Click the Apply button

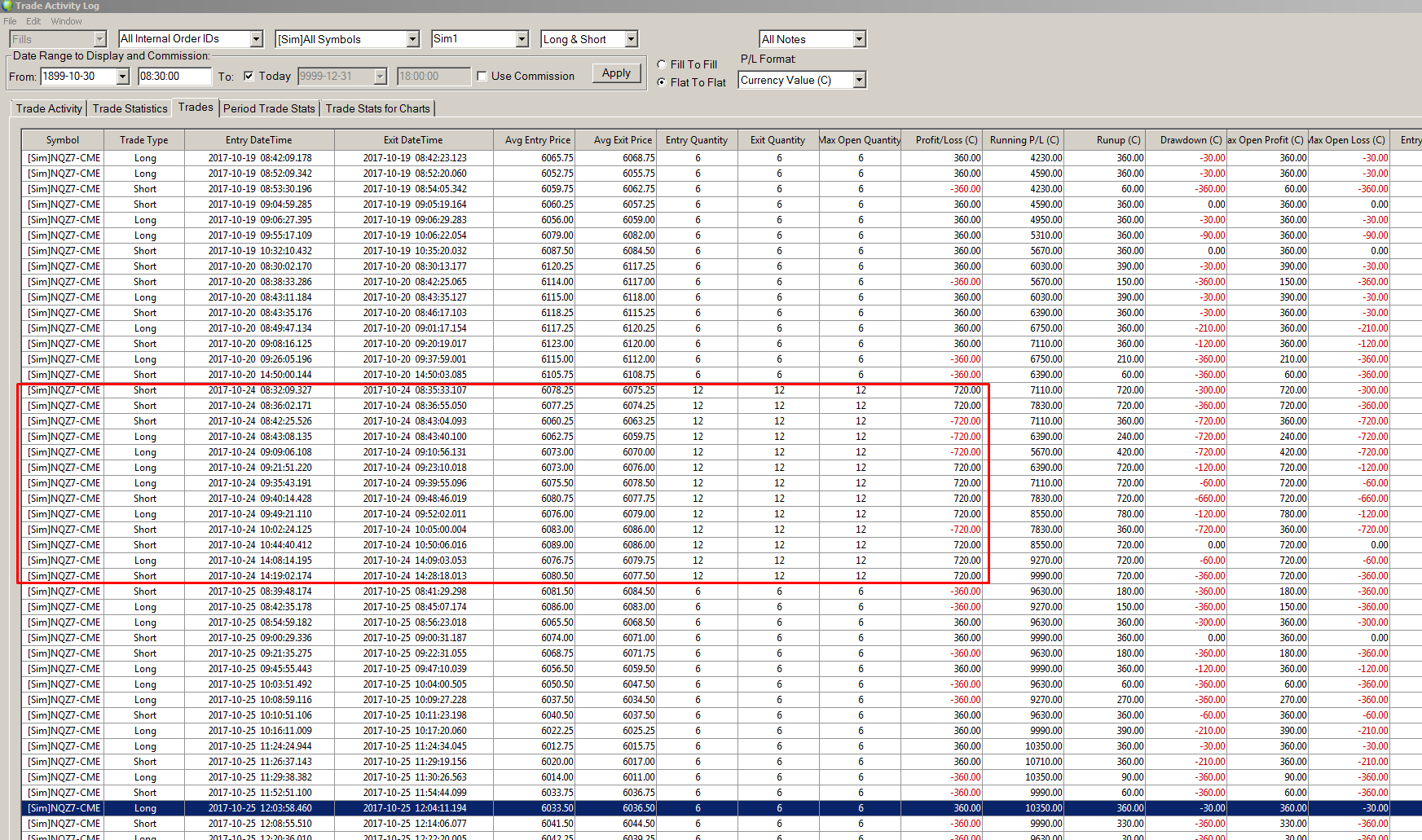tap(616, 73)
